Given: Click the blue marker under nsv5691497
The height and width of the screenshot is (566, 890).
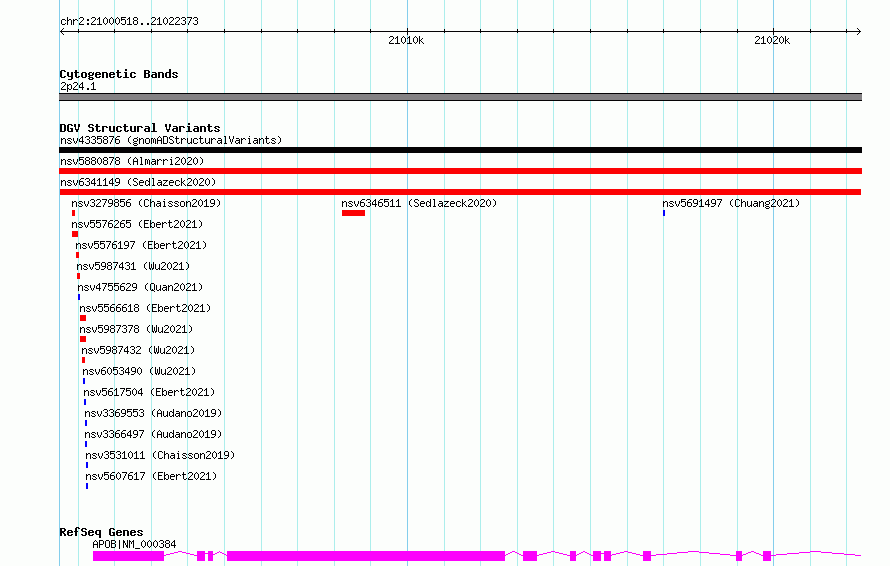Looking at the screenshot, I should 664,213.
